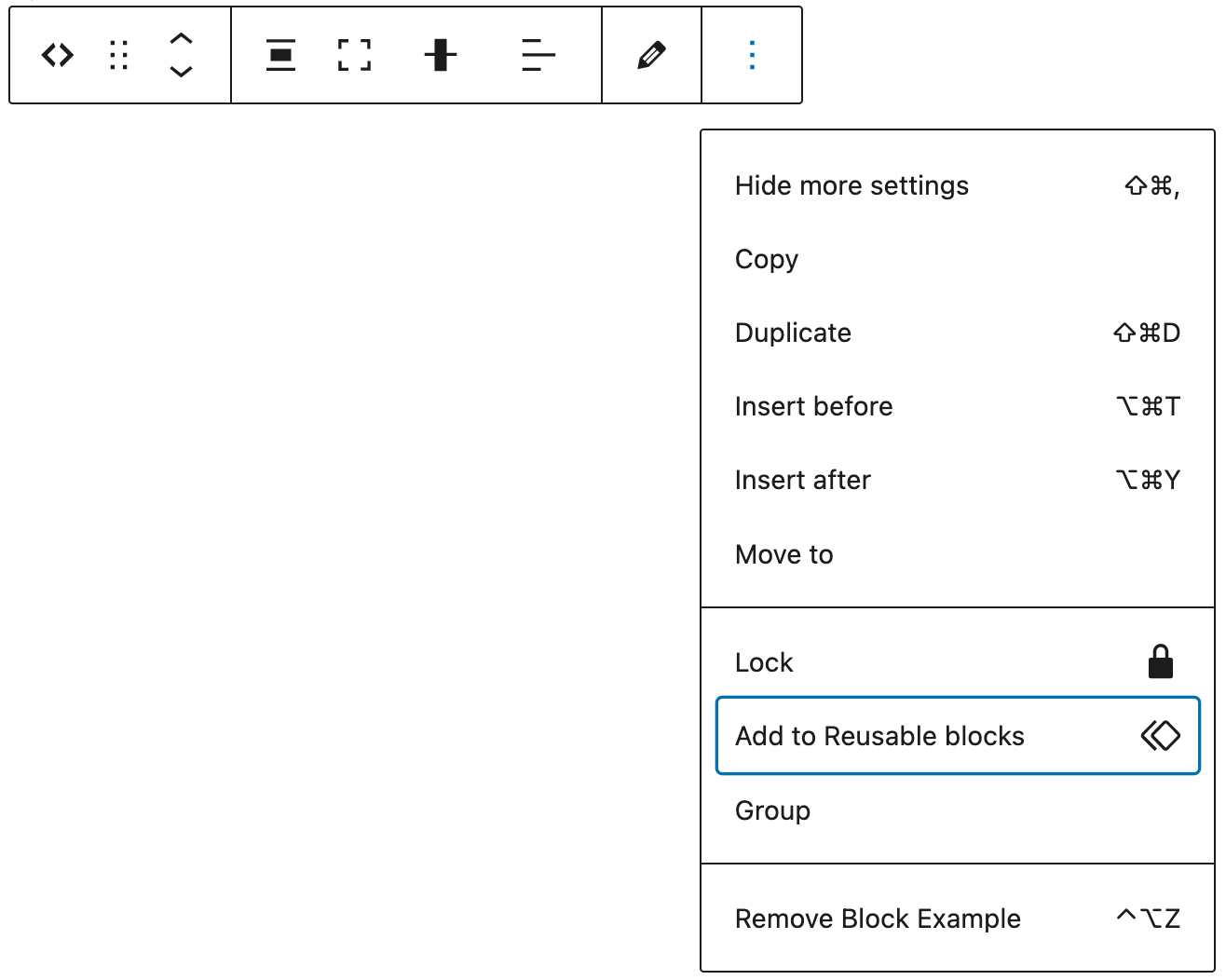Click the drag handle dots icon

click(x=118, y=56)
